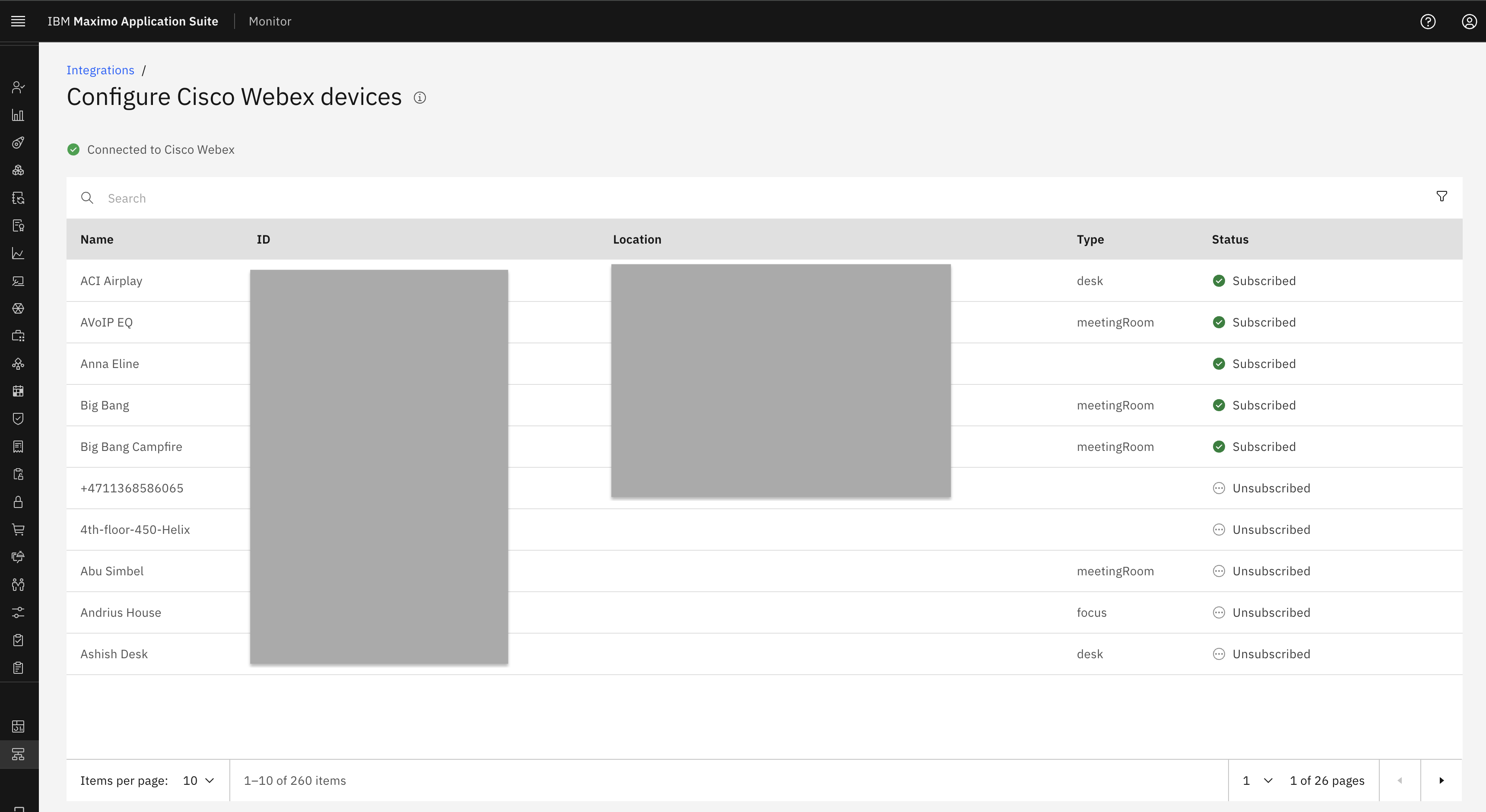The image size is (1486, 812).
Task: Select the ACI Airplay row name
Action: coord(111,281)
